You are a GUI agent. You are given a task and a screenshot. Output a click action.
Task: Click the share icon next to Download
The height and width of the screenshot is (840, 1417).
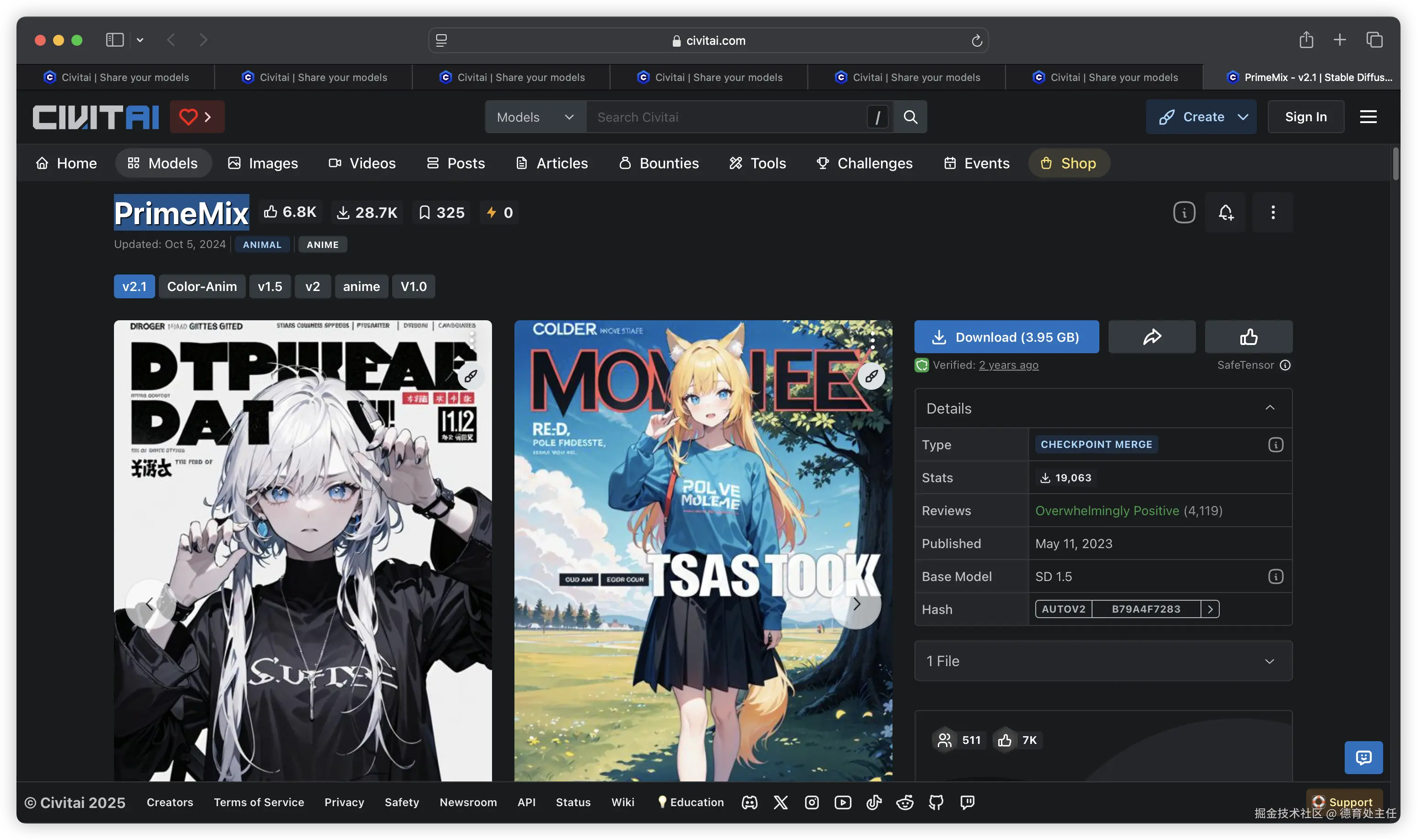(x=1152, y=336)
